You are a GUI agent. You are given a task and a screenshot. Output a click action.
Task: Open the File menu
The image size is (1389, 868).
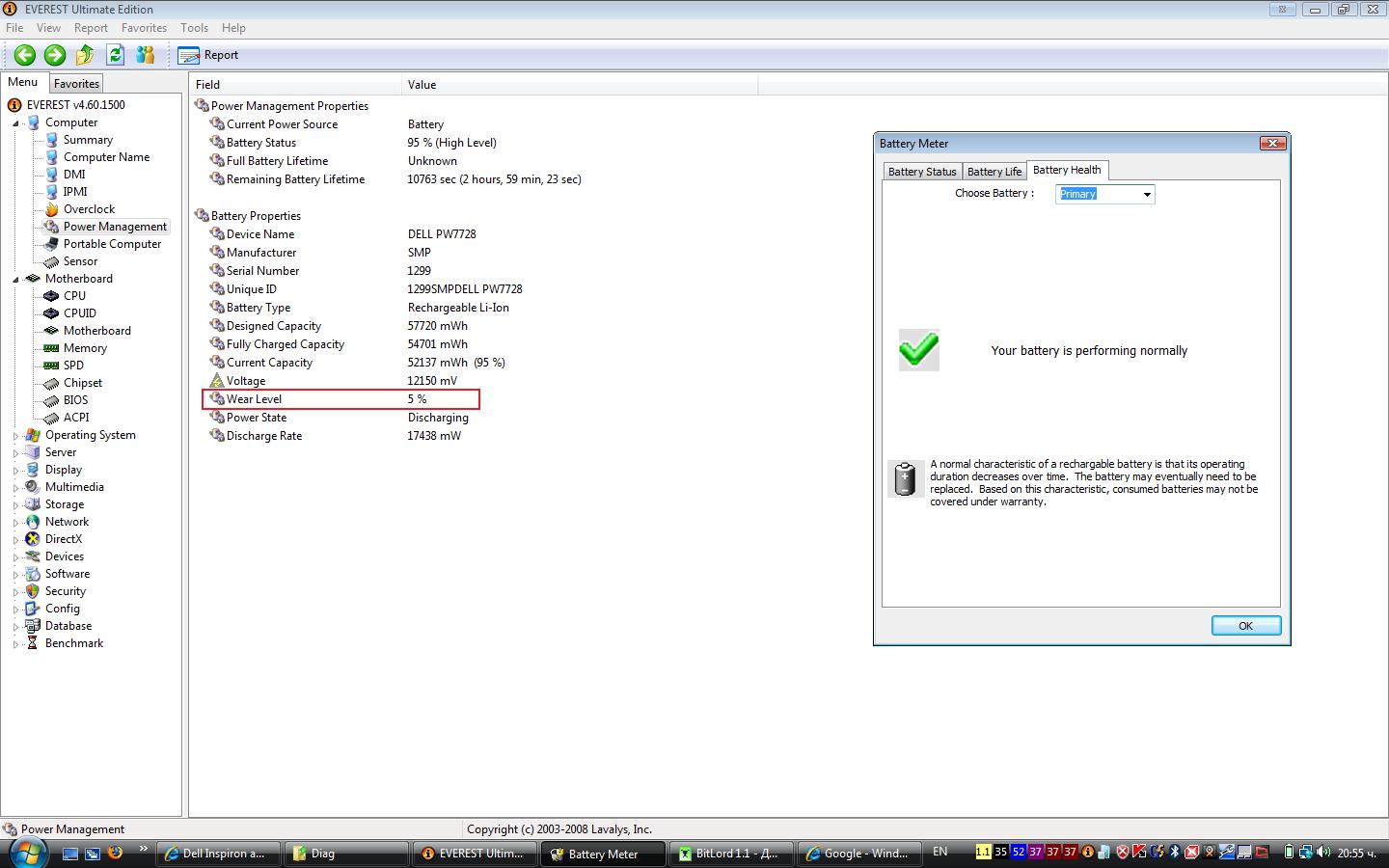14,28
